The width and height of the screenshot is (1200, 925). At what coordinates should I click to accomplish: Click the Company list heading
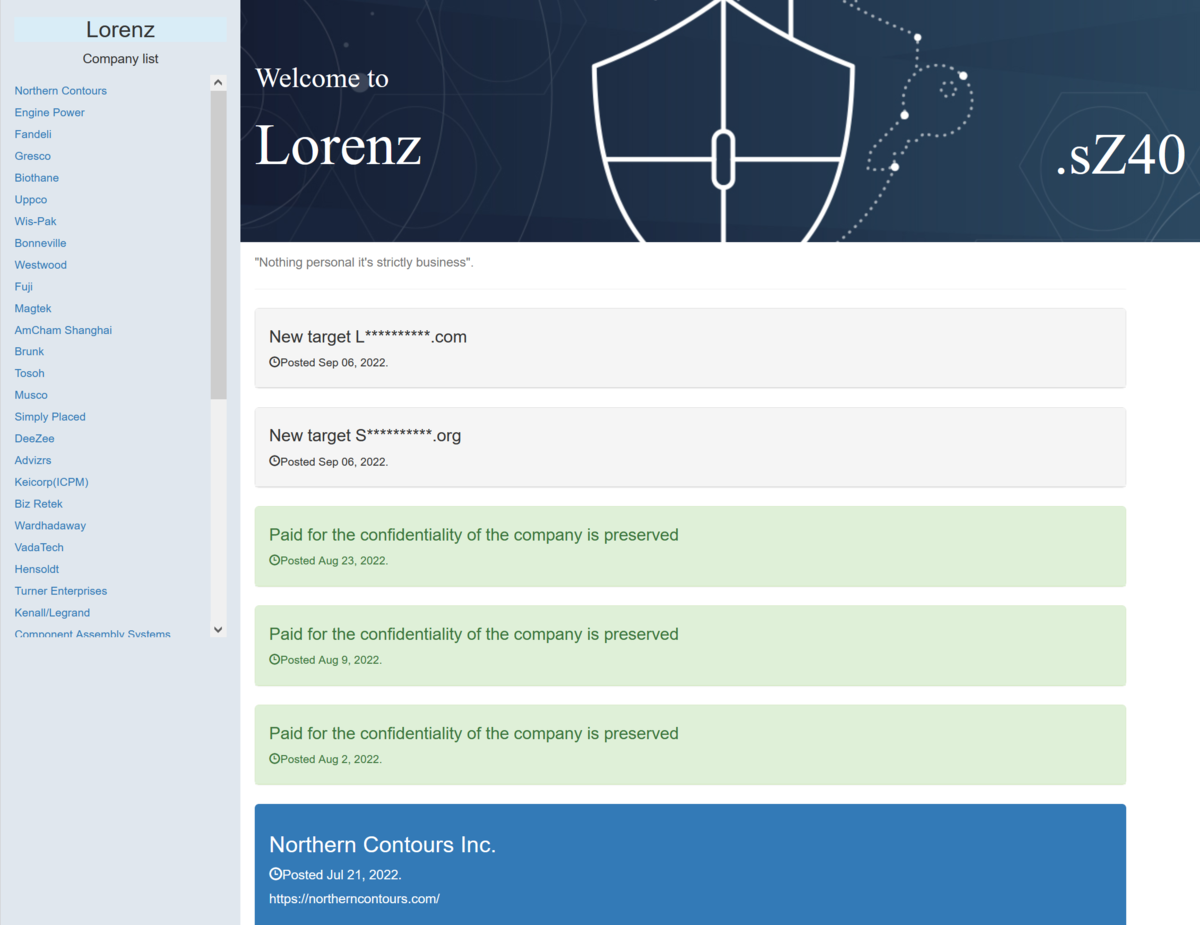coord(120,59)
